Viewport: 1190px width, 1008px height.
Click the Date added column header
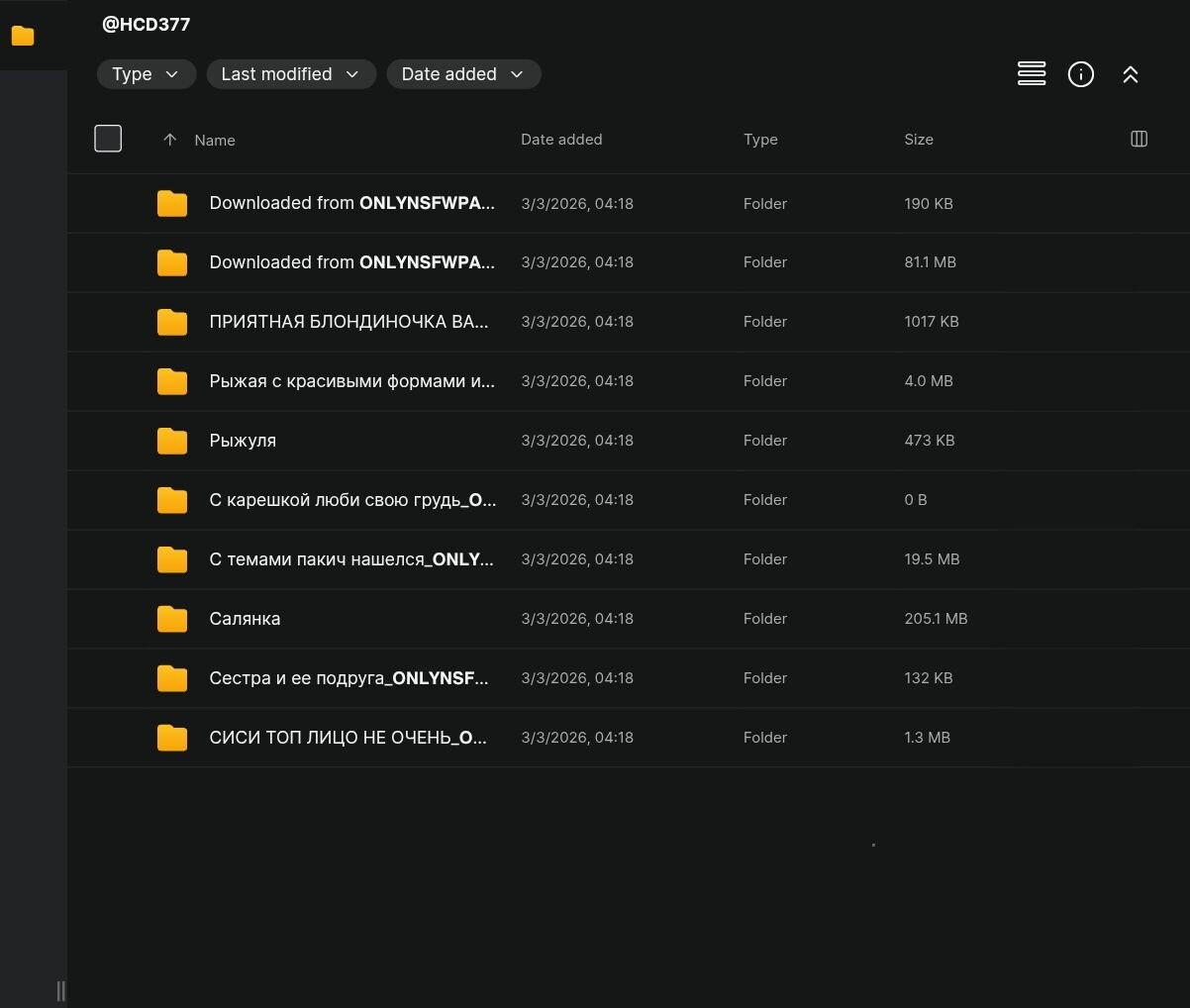tap(560, 140)
